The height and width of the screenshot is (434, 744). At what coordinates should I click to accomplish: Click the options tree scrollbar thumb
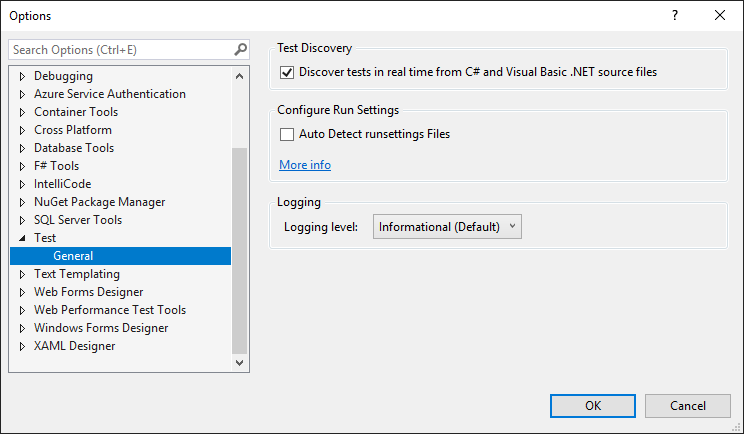240,251
